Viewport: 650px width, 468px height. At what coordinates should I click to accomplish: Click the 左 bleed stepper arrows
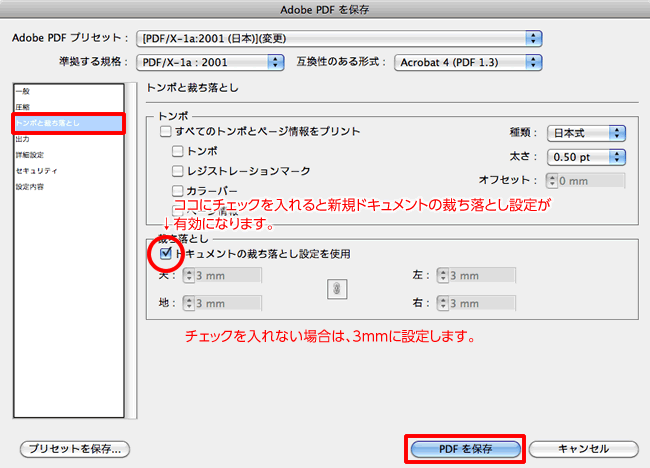point(443,276)
